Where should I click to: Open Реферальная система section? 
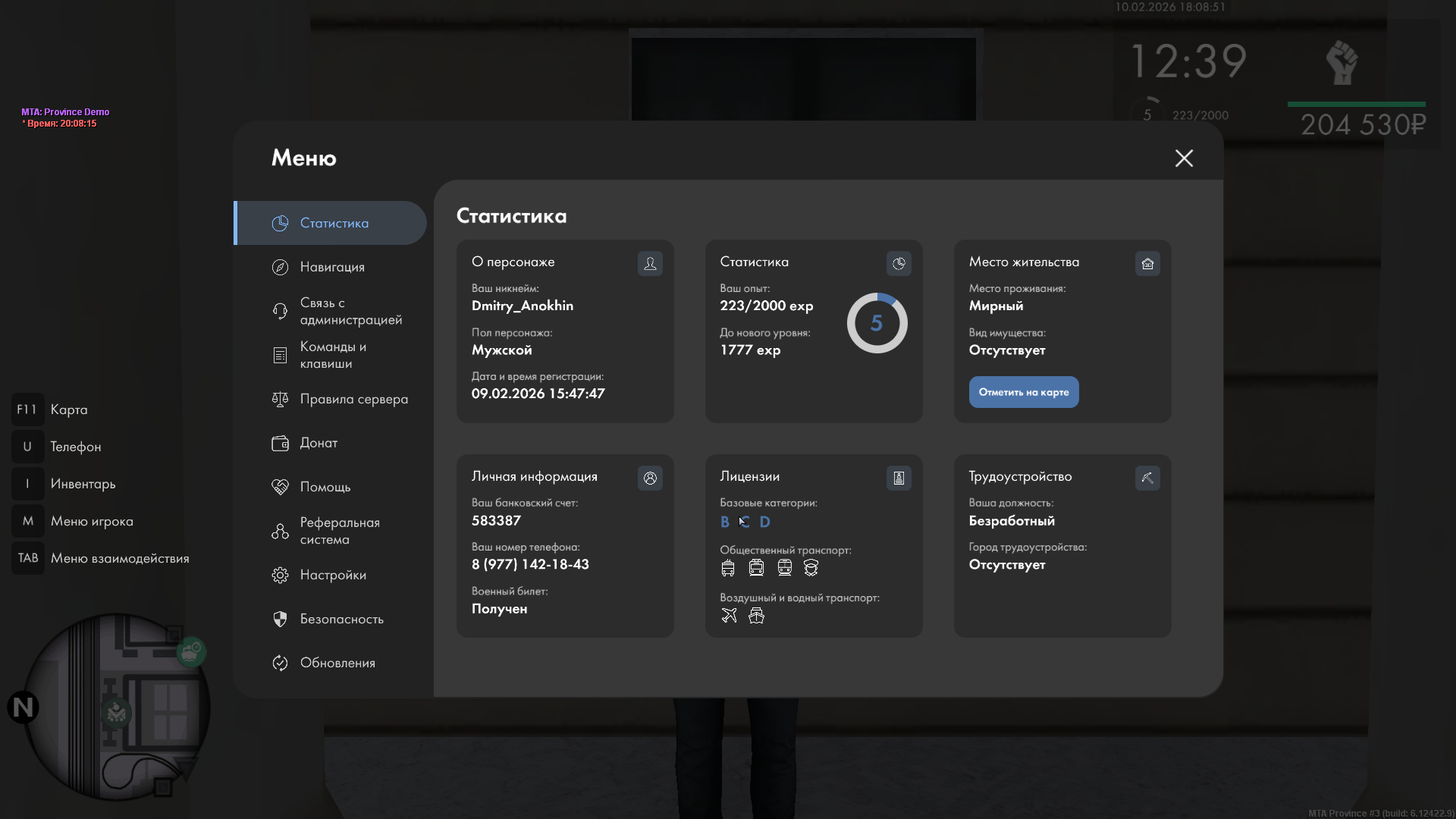[x=339, y=531]
